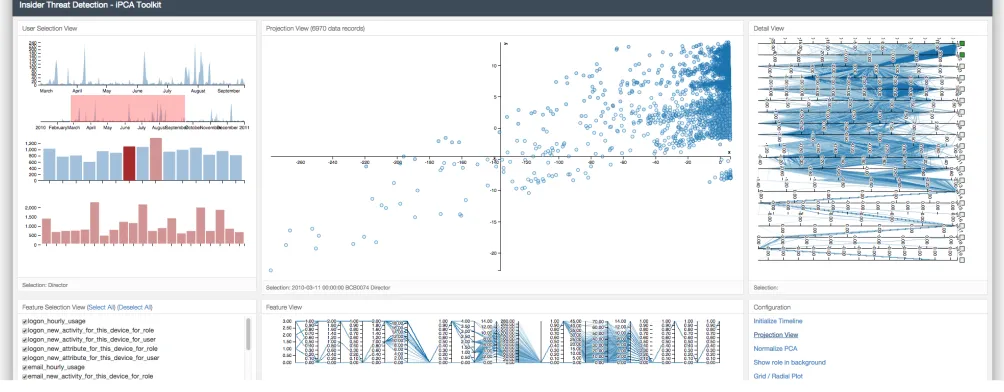Open the Projection View configuration link
1004x392 pixels.
coord(775,335)
